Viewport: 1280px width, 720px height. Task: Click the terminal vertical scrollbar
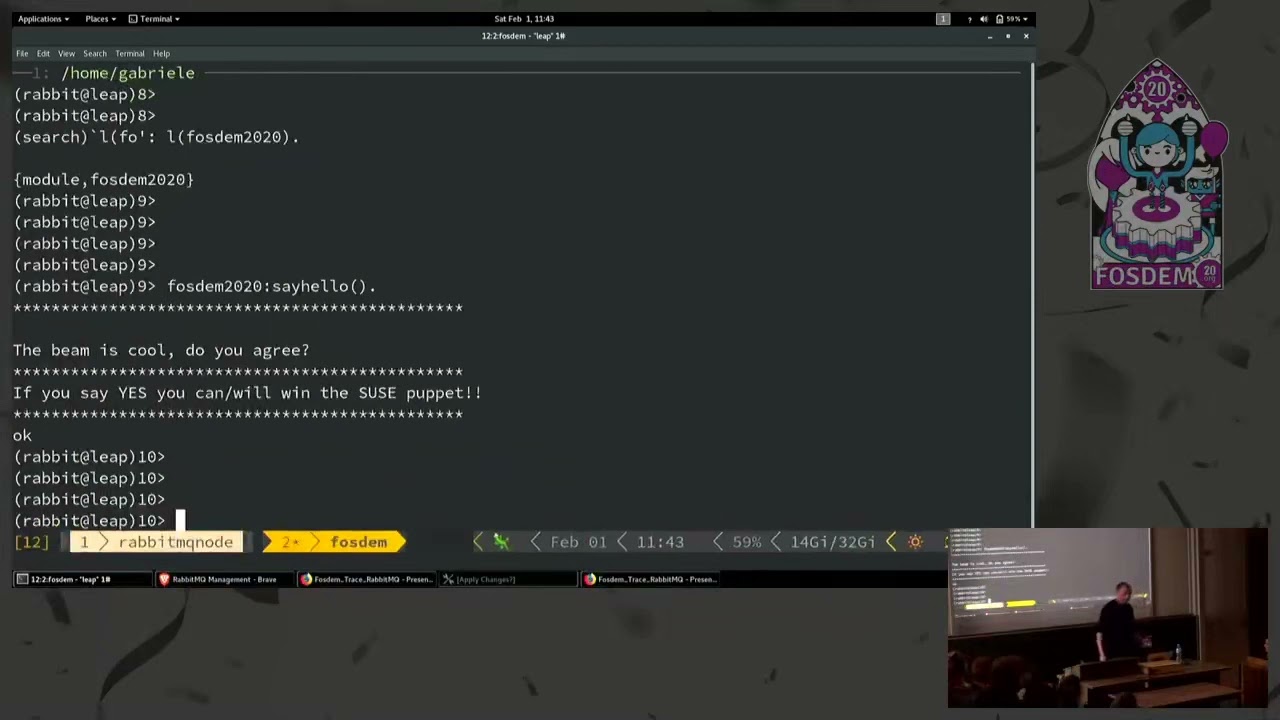(1032, 295)
